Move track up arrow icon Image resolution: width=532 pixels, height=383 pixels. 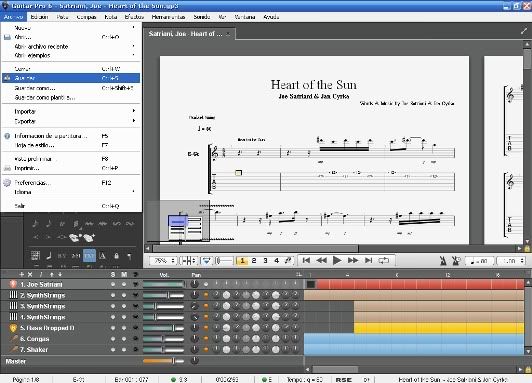pyautogui.click(x=52, y=274)
